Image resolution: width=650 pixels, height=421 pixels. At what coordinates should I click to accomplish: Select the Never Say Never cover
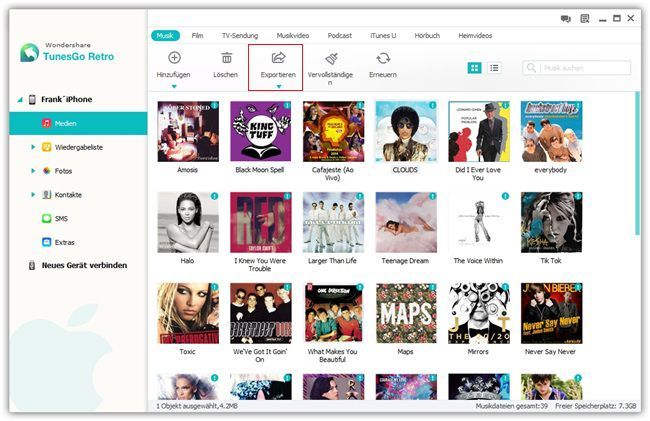(551, 313)
